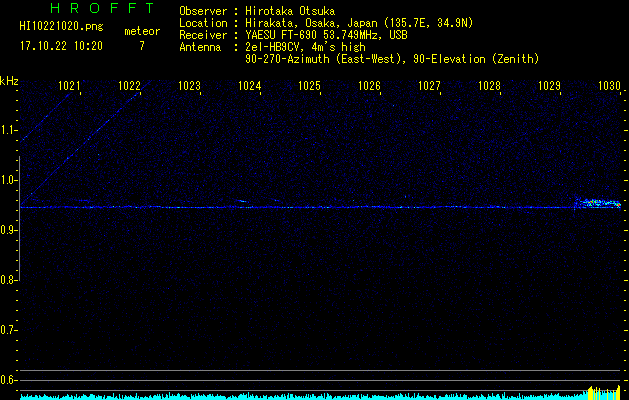Click the vertical gray frequency range bar

click(20, 219)
